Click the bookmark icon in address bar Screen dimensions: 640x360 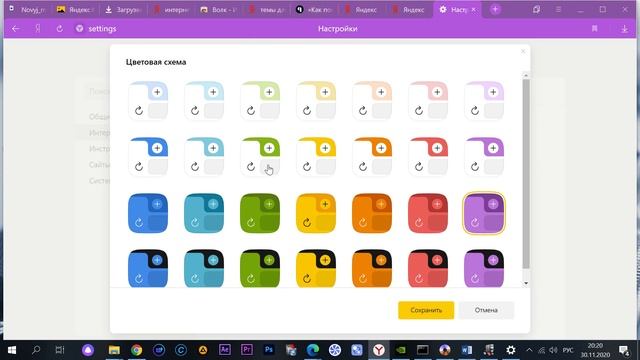pos(595,29)
